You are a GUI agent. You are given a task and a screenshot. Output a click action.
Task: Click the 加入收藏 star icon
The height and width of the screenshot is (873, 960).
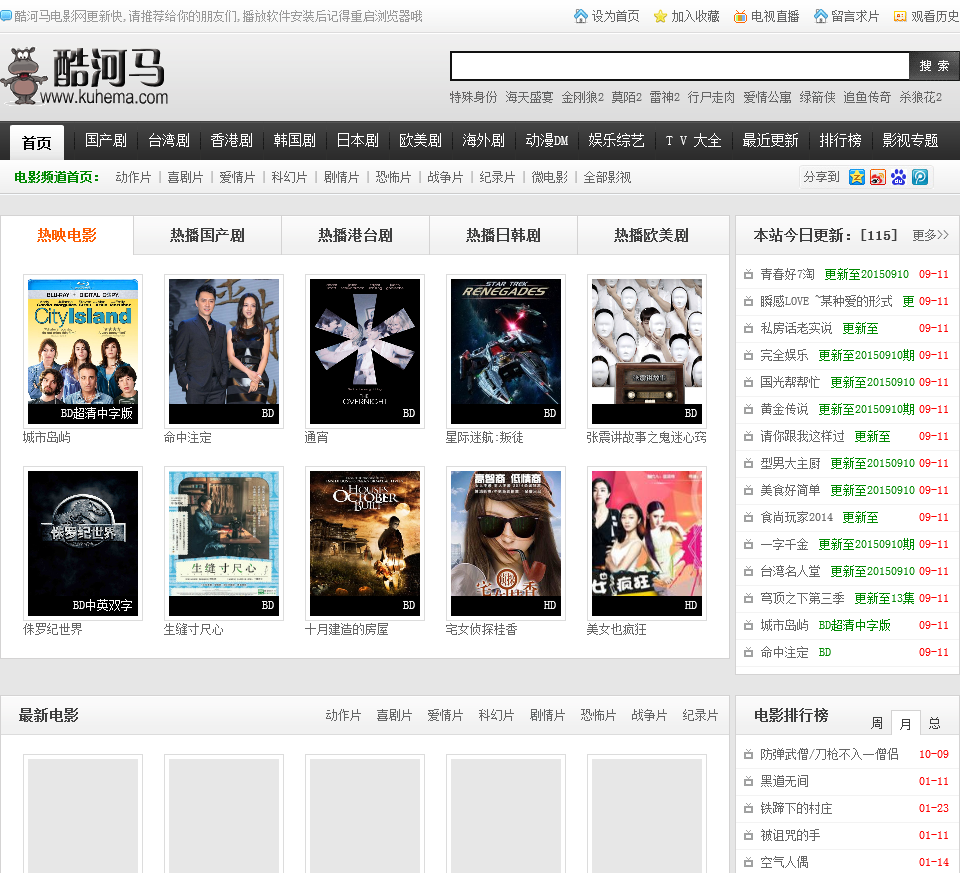click(660, 17)
